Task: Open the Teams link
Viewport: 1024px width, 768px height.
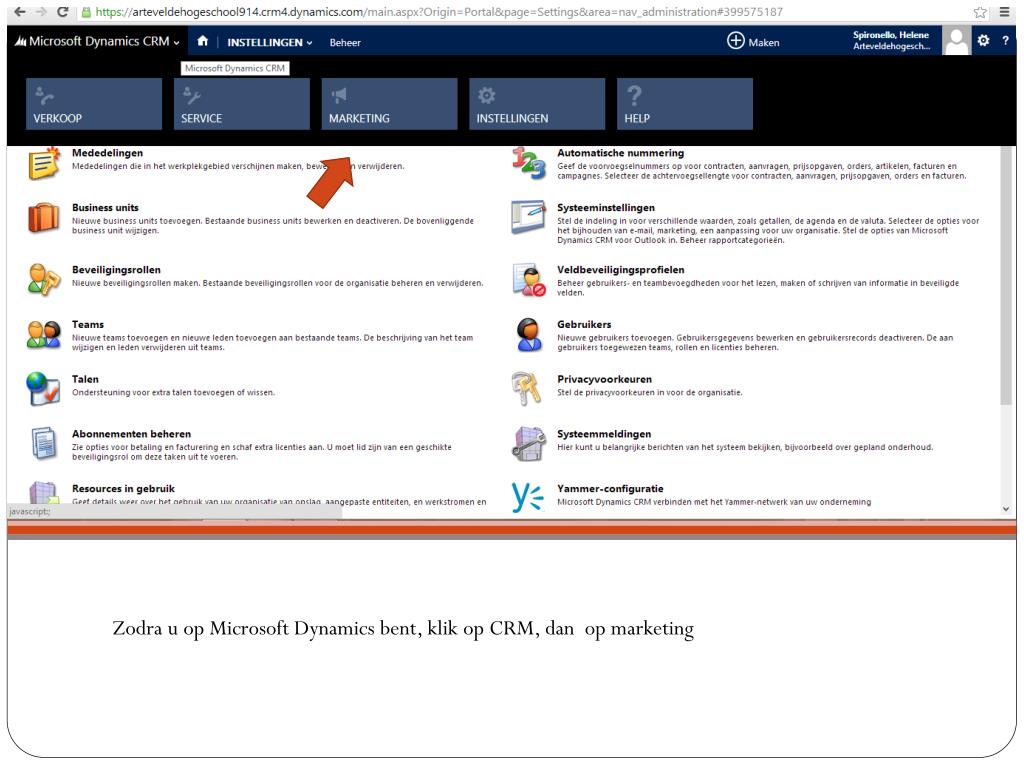Action: pyautogui.click(x=88, y=325)
